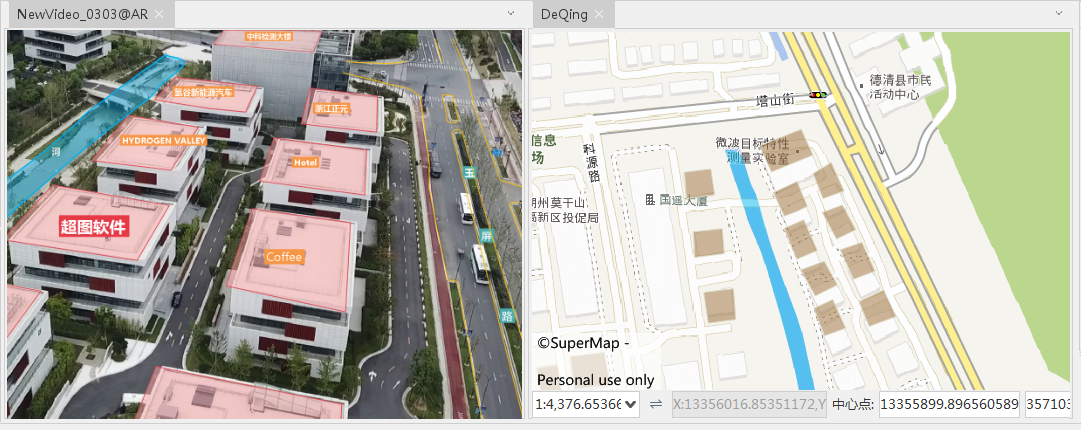This screenshot has width=1081, height=430.
Task: Switch to the DeQing map tab
Action: (x=563, y=14)
